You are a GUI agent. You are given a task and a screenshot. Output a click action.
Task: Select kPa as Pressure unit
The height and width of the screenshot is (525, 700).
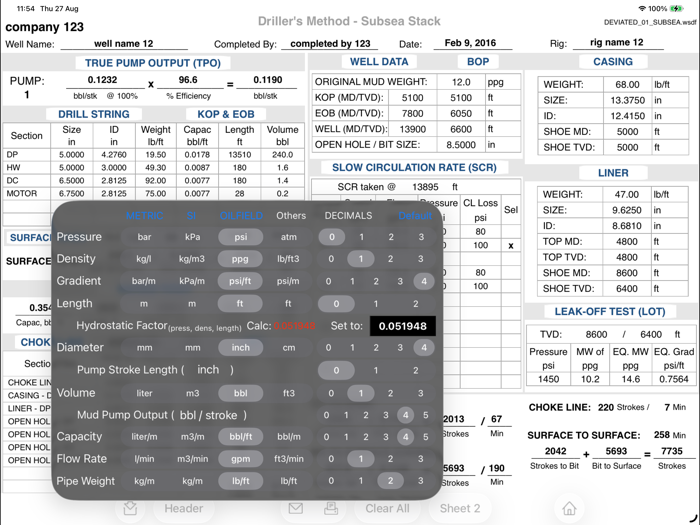[192, 237]
